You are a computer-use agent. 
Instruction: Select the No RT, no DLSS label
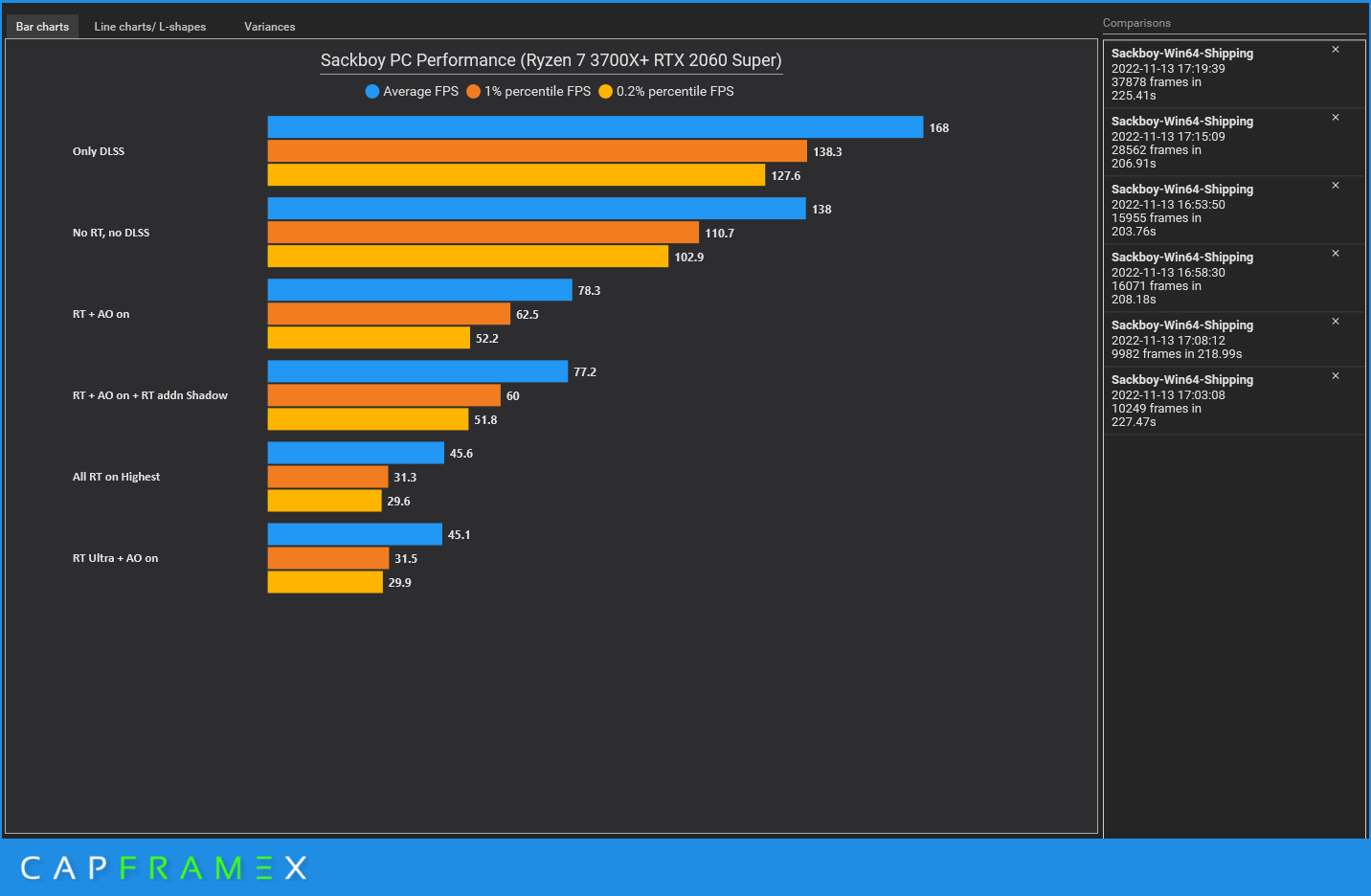tap(111, 233)
